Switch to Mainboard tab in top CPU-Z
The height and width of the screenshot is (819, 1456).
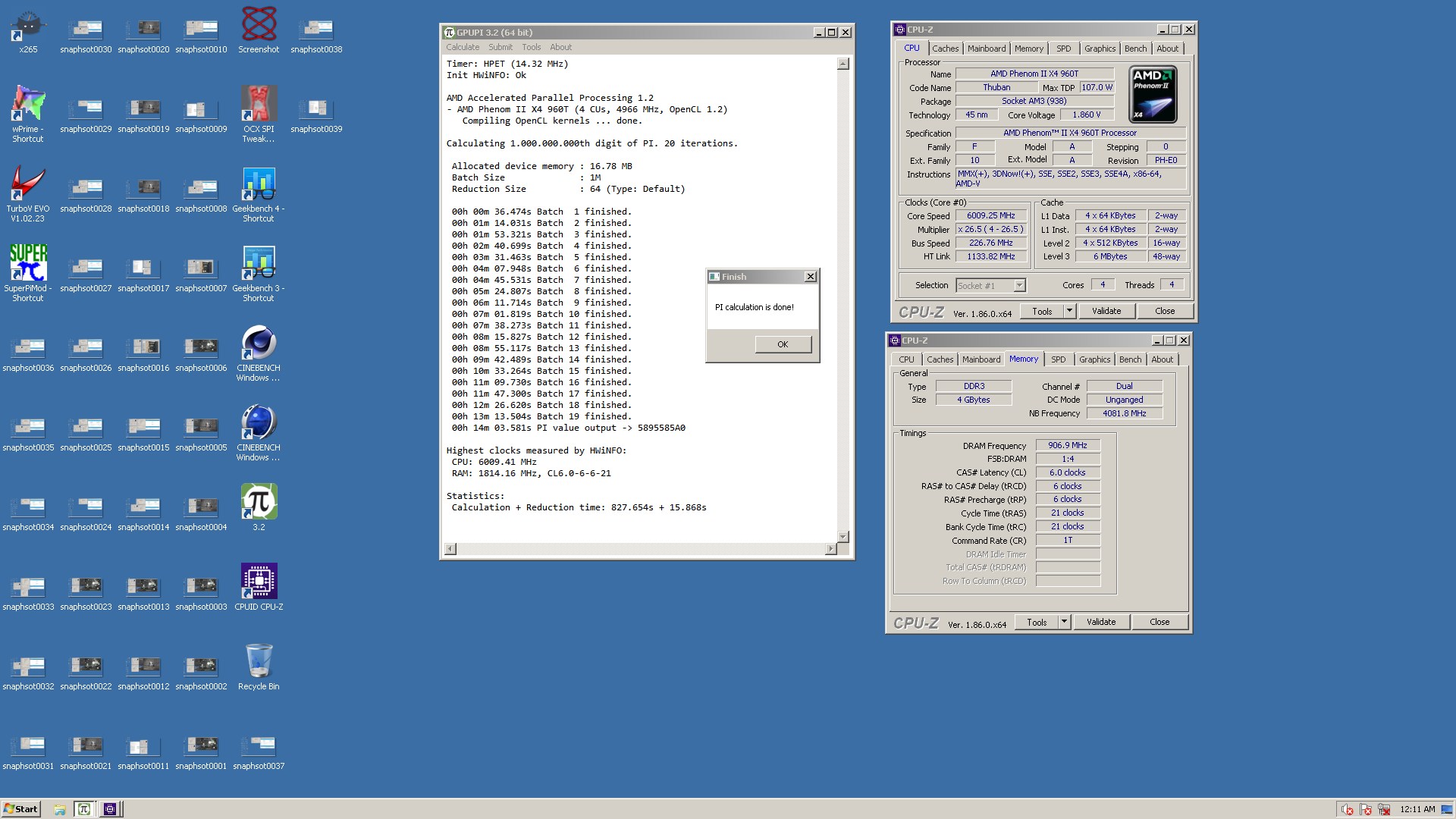[x=987, y=49]
